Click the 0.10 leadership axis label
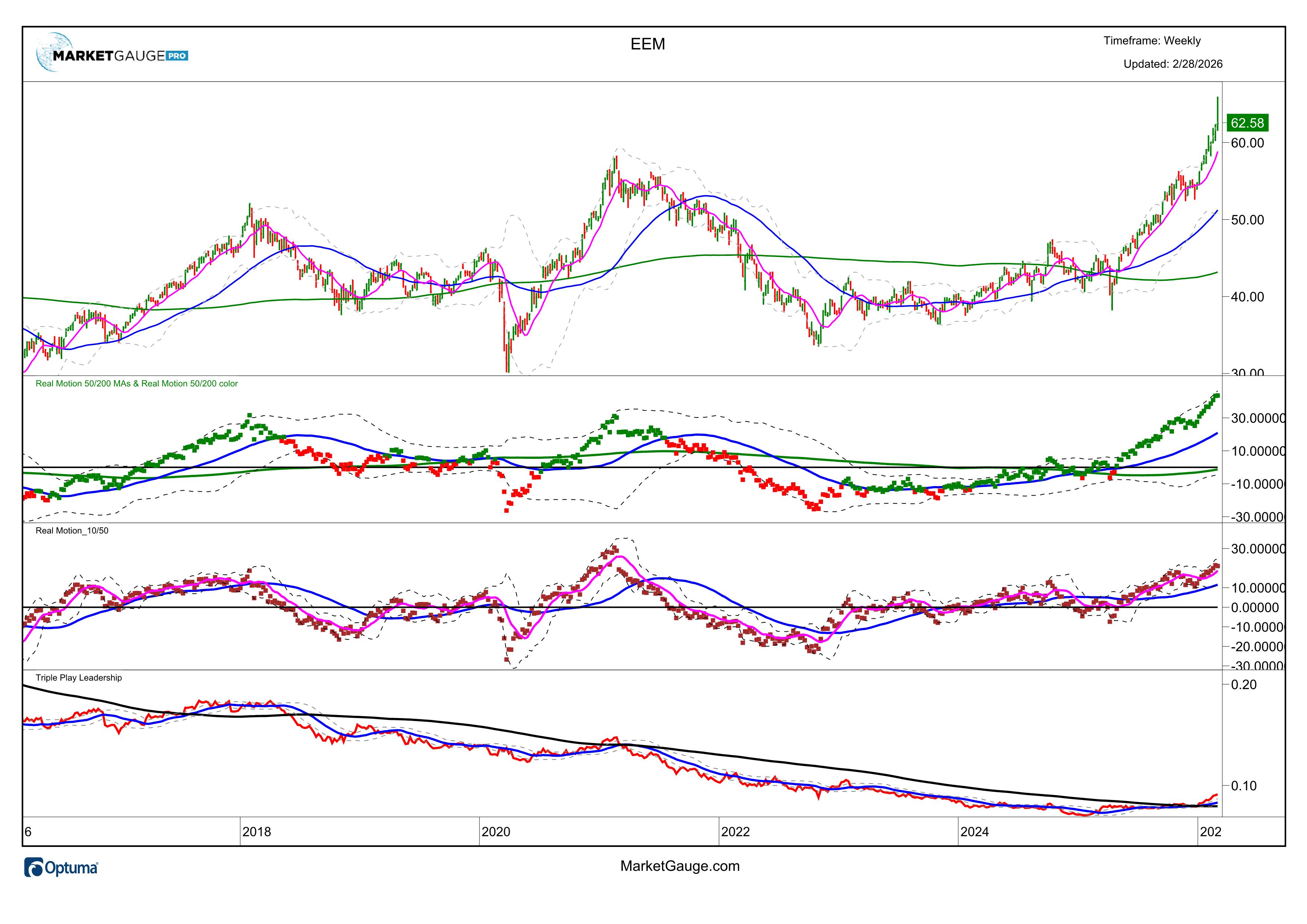Screen dimensions: 1307x924 (1243, 786)
